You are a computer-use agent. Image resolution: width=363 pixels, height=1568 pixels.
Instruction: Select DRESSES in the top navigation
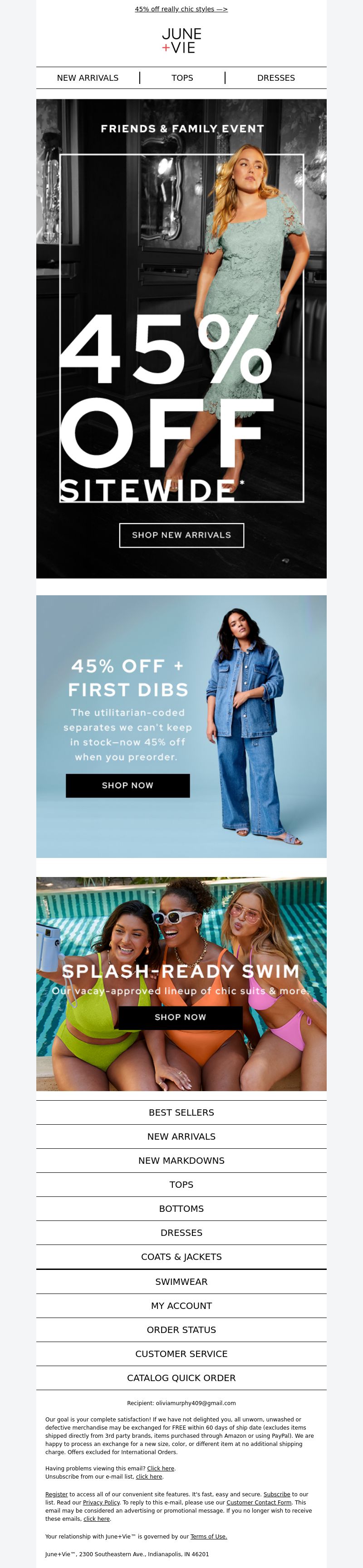pos(276,78)
